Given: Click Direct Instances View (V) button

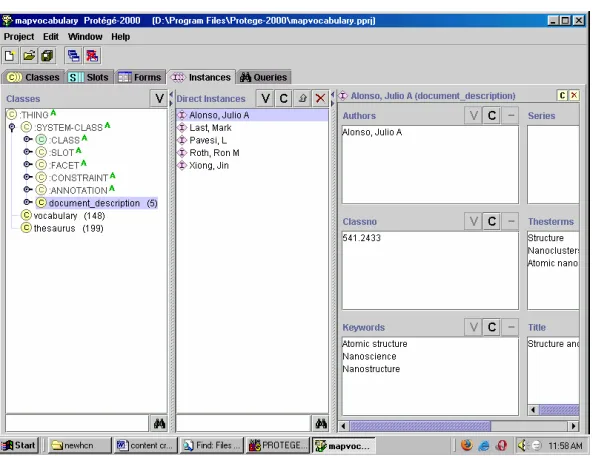Looking at the screenshot, I should tap(265, 99).
